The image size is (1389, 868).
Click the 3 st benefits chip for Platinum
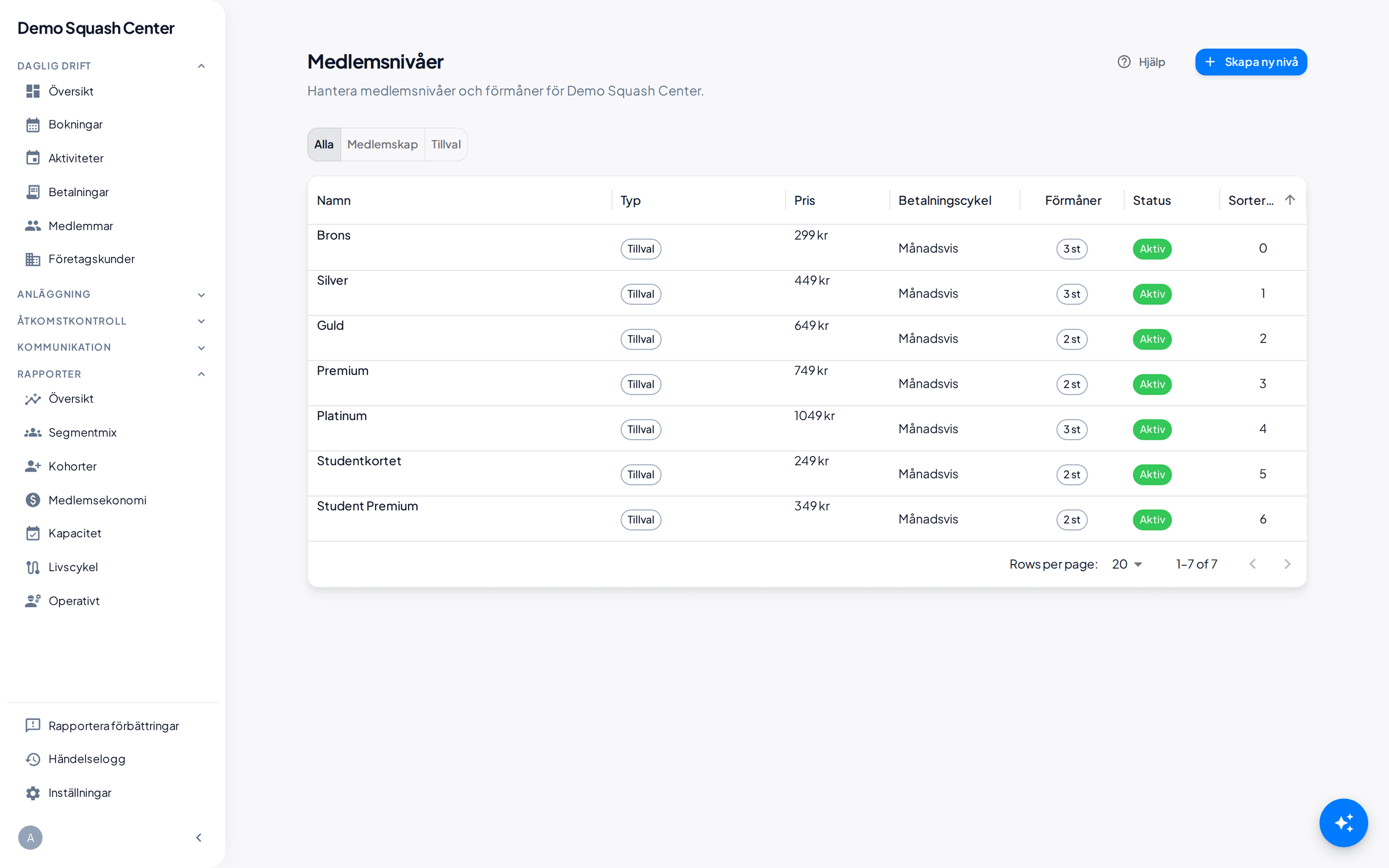[x=1072, y=429]
